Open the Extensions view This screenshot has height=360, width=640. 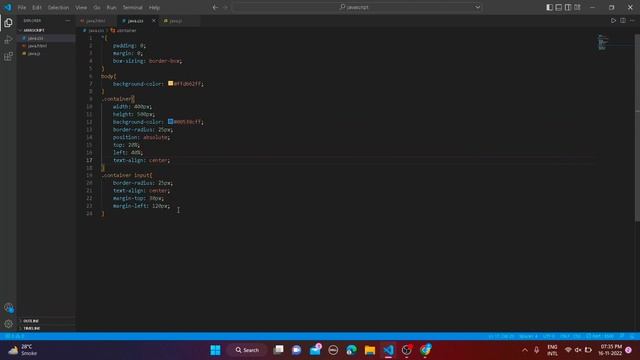point(8,56)
